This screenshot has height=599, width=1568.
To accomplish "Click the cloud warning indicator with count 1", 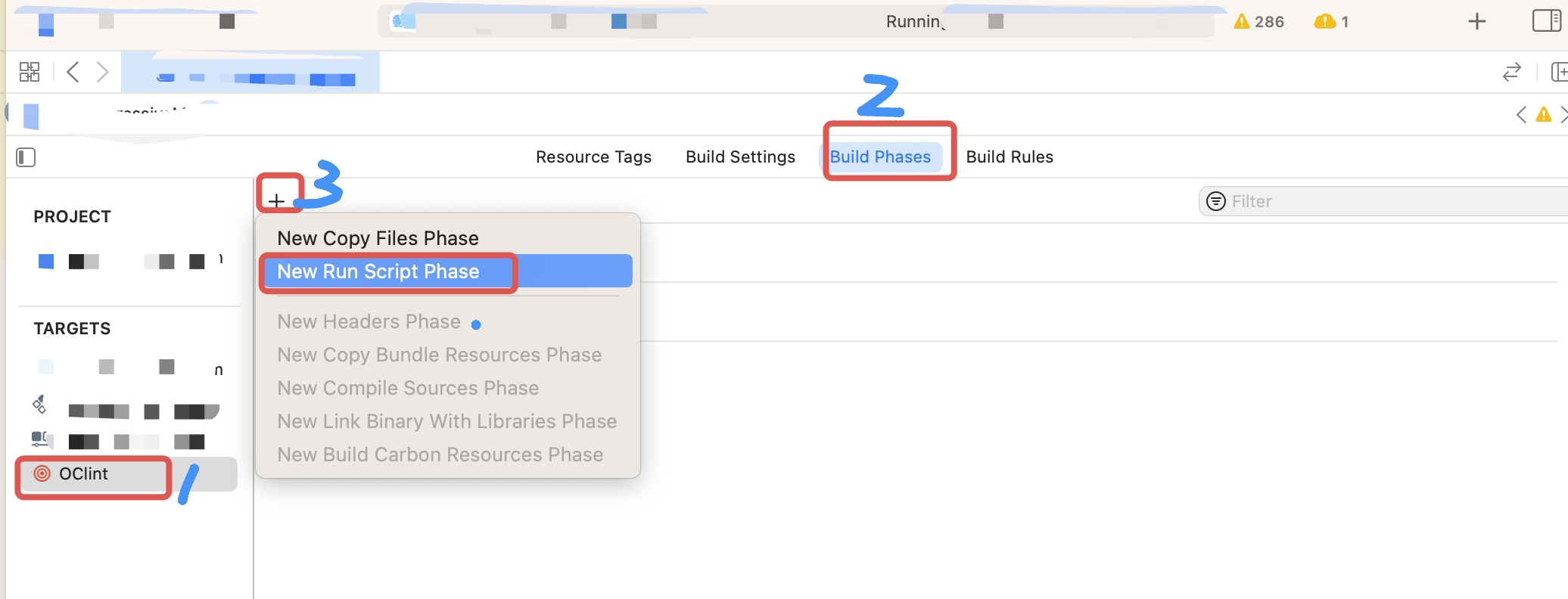I will [1331, 22].
